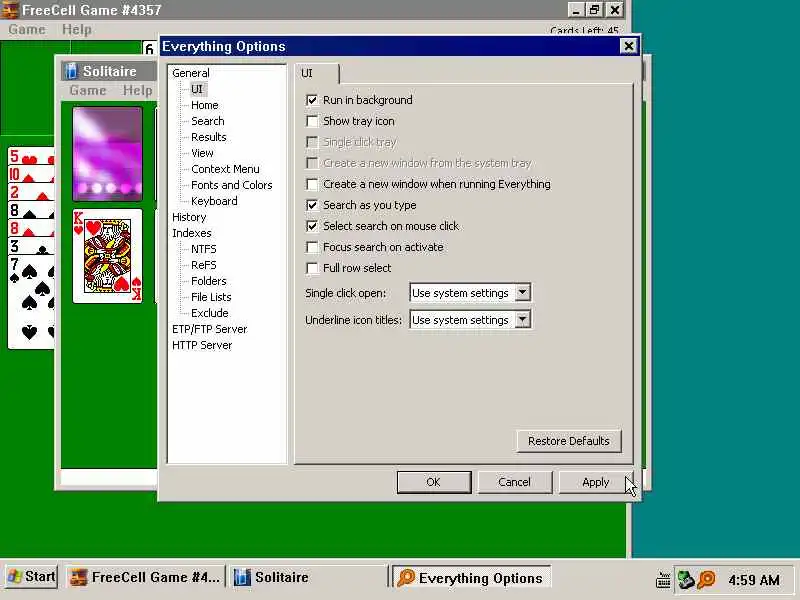Screen dimensions: 800x600
Task: Click the FreeCell title bar icon
Action: click(10, 10)
